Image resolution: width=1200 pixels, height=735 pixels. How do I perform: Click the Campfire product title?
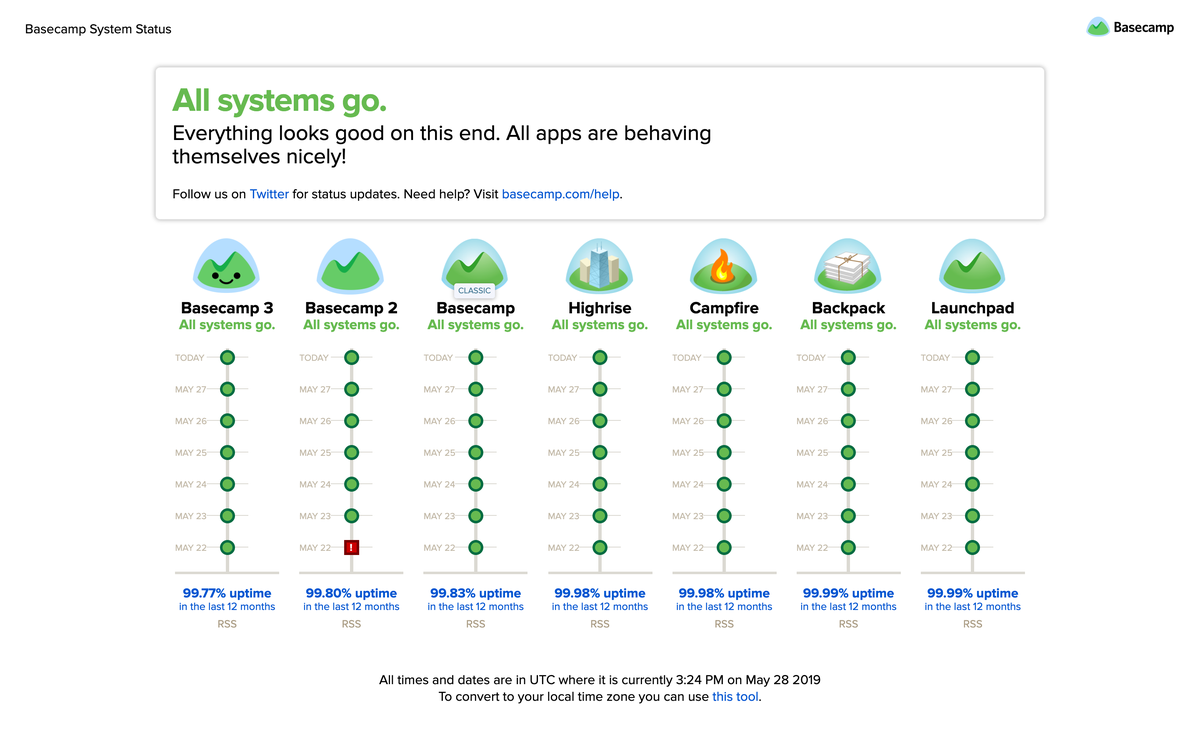(724, 308)
